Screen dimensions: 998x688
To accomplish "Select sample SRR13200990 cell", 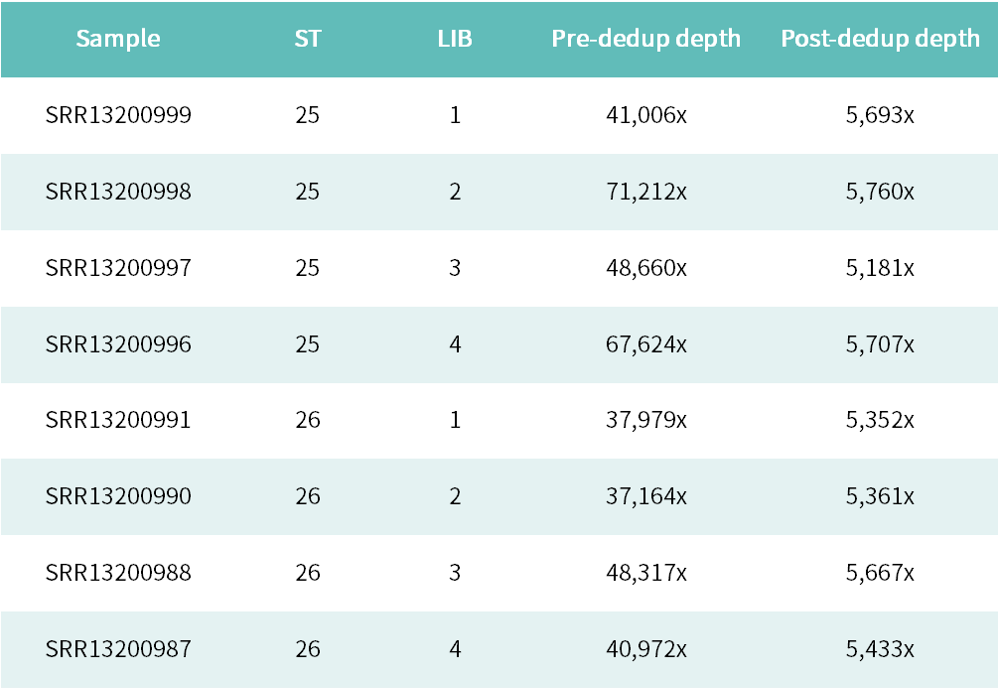I will click(x=118, y=496).
